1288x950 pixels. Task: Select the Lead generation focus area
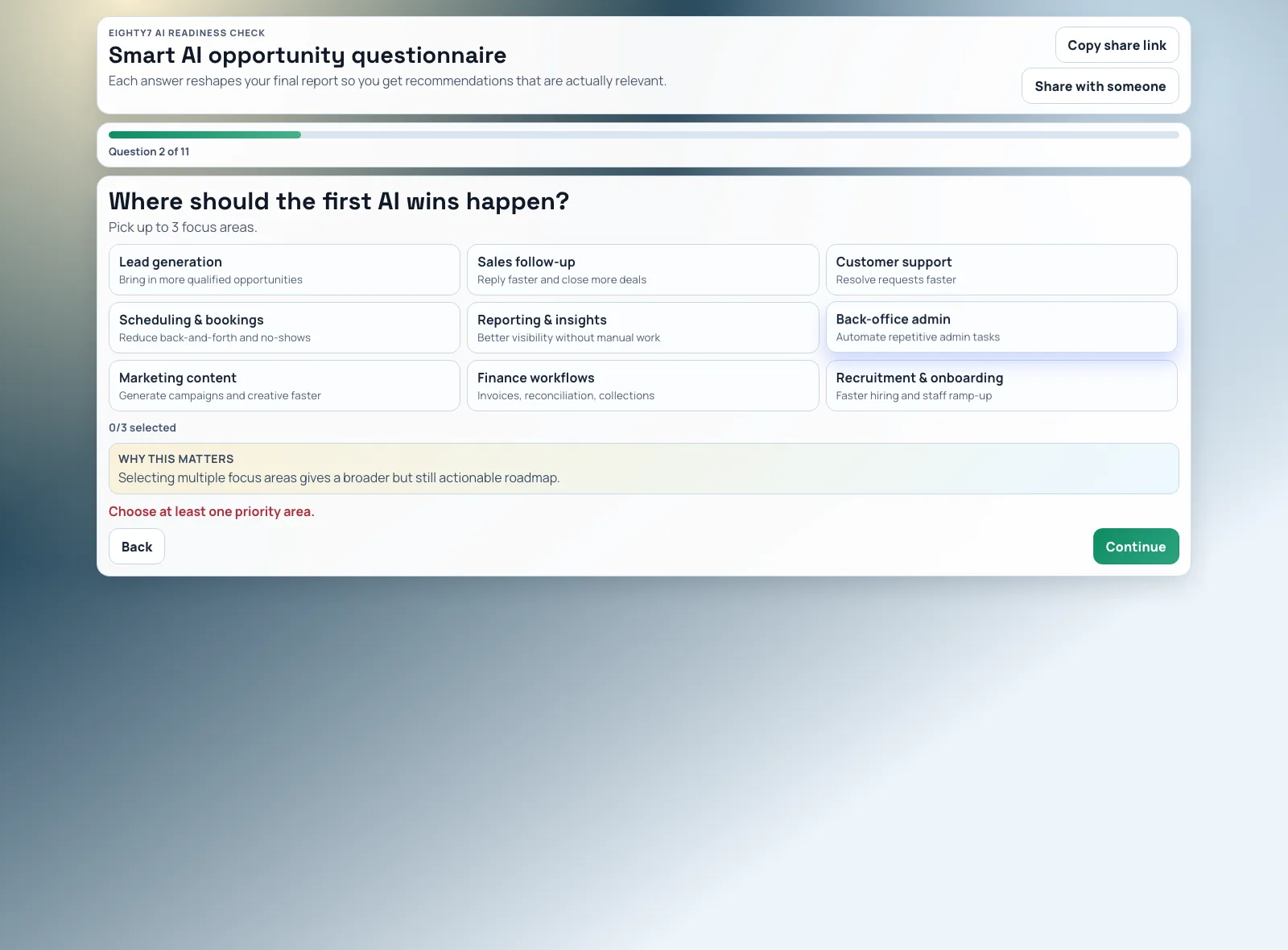[283, 270]
